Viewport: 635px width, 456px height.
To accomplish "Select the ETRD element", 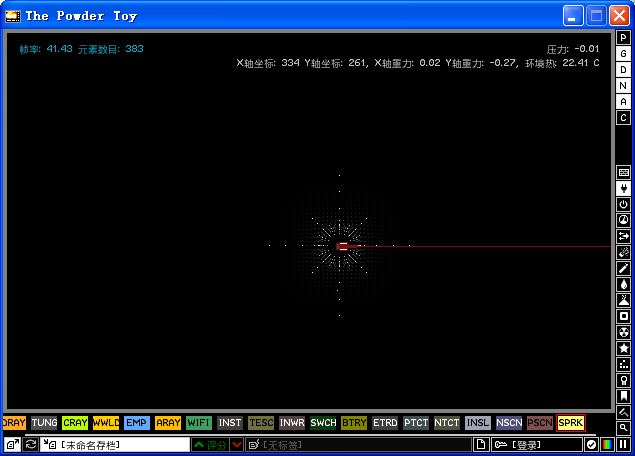I will point(385,423).
